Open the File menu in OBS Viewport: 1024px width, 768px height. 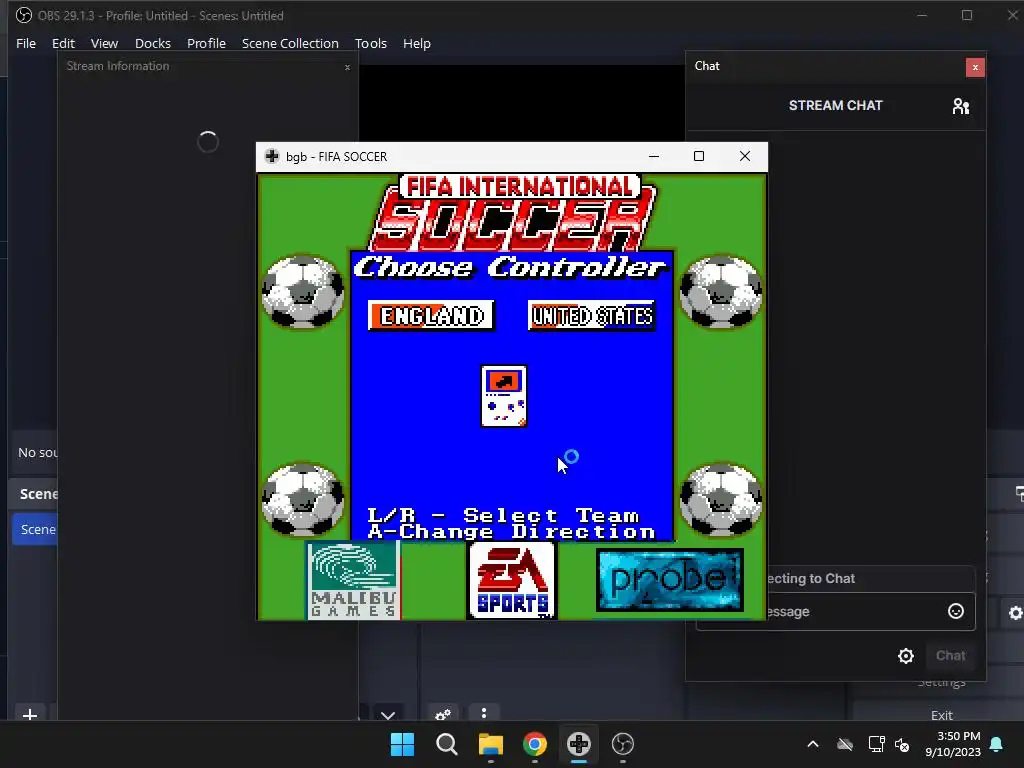pos(25,43)
